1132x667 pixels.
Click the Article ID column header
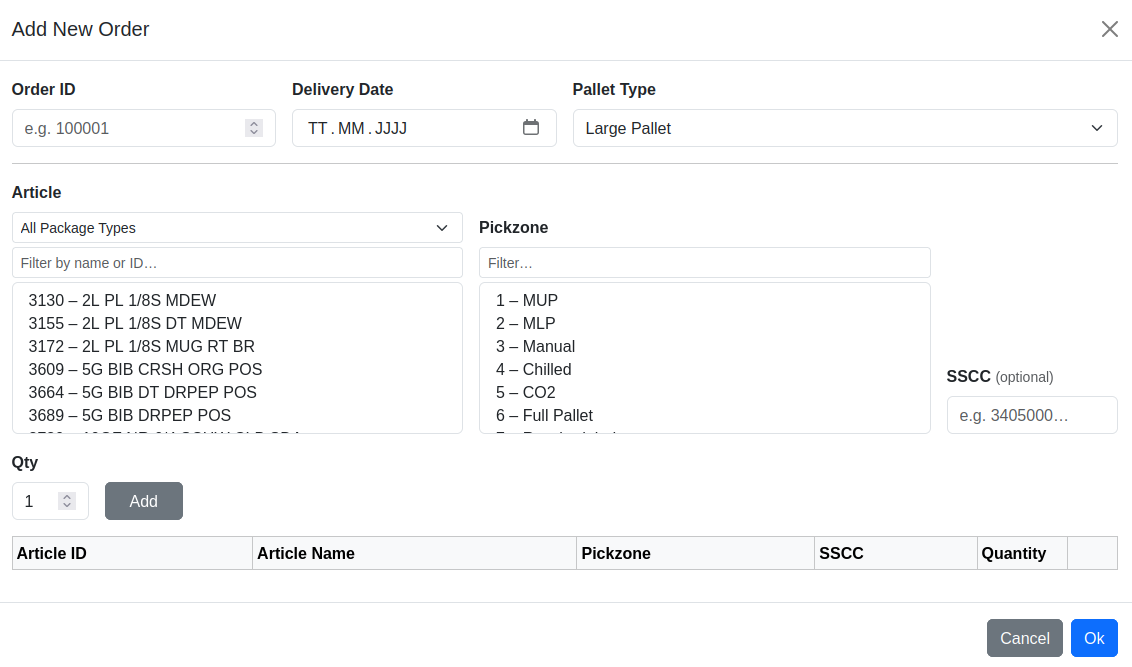[132, 553]
